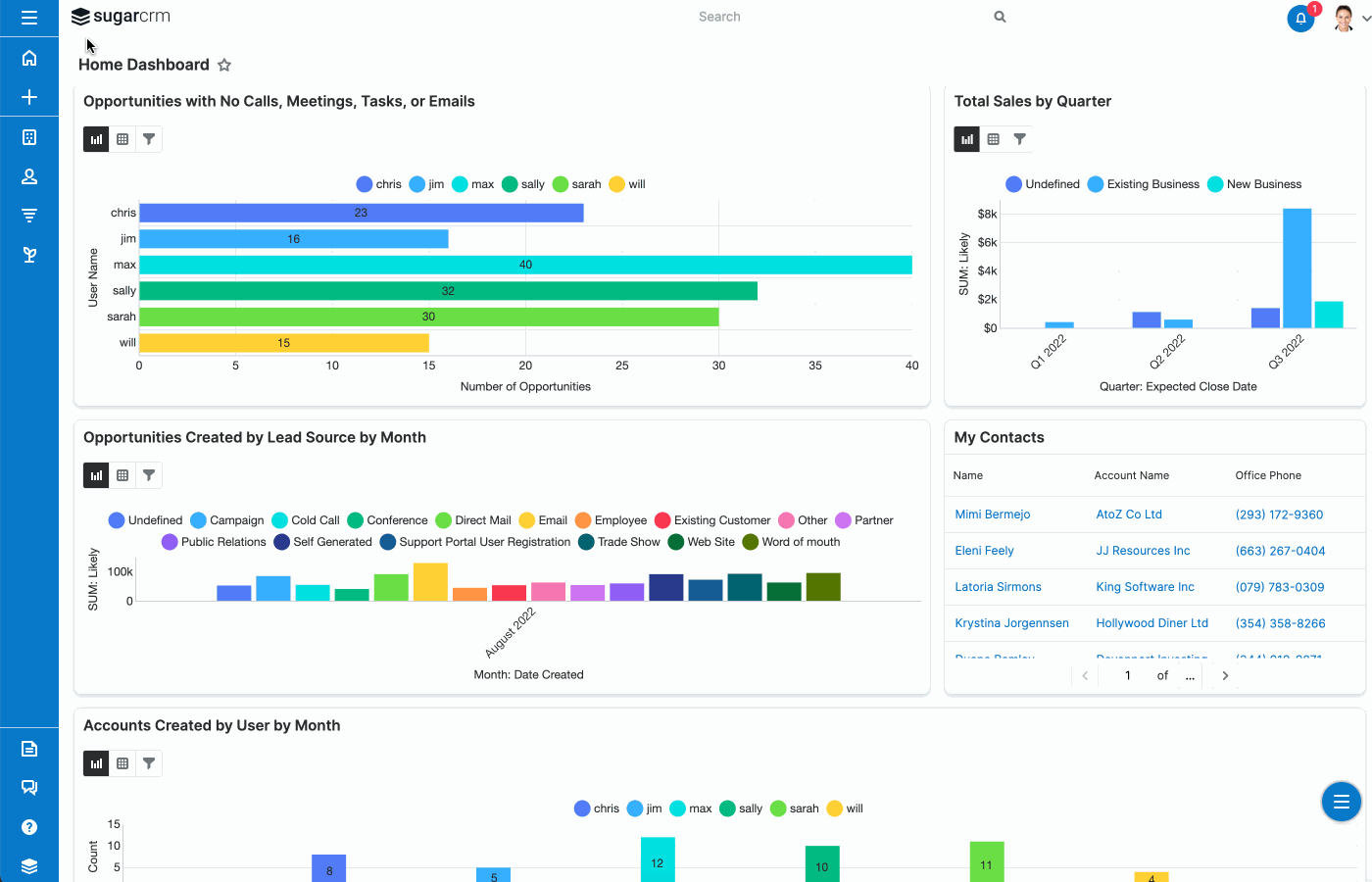Screen dimensions: 1372x882
Task: Show chart view for Accounts Created by User
Action: pyautogui.click(x=96, y=763)
